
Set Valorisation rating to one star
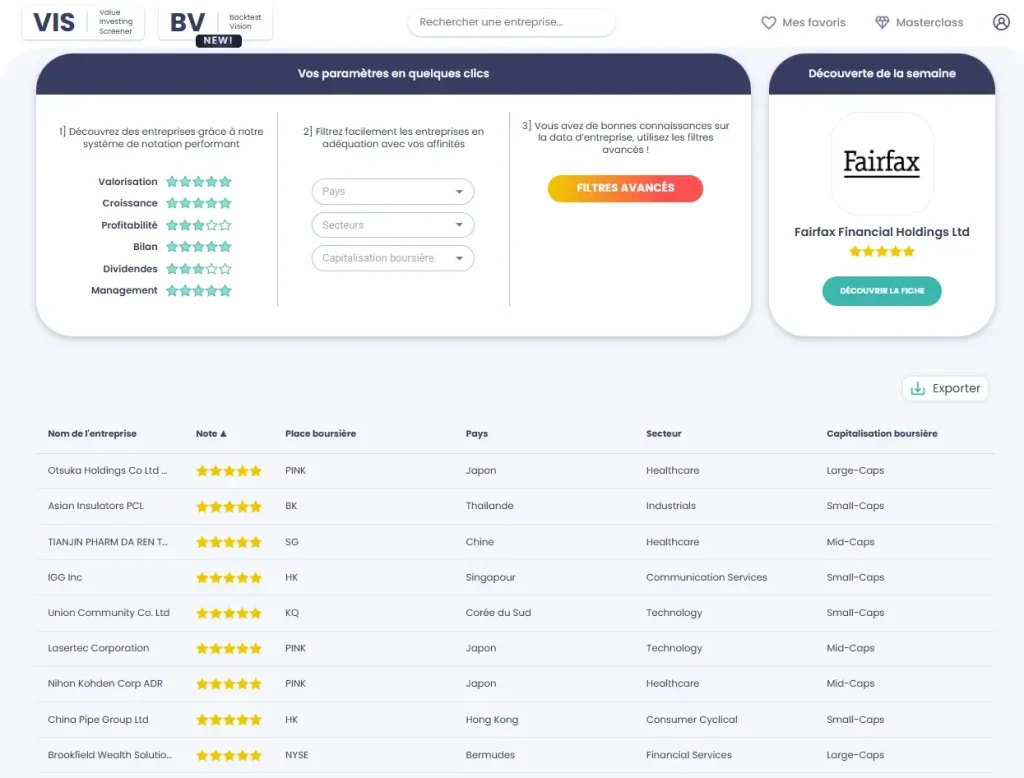click(172, 182)
